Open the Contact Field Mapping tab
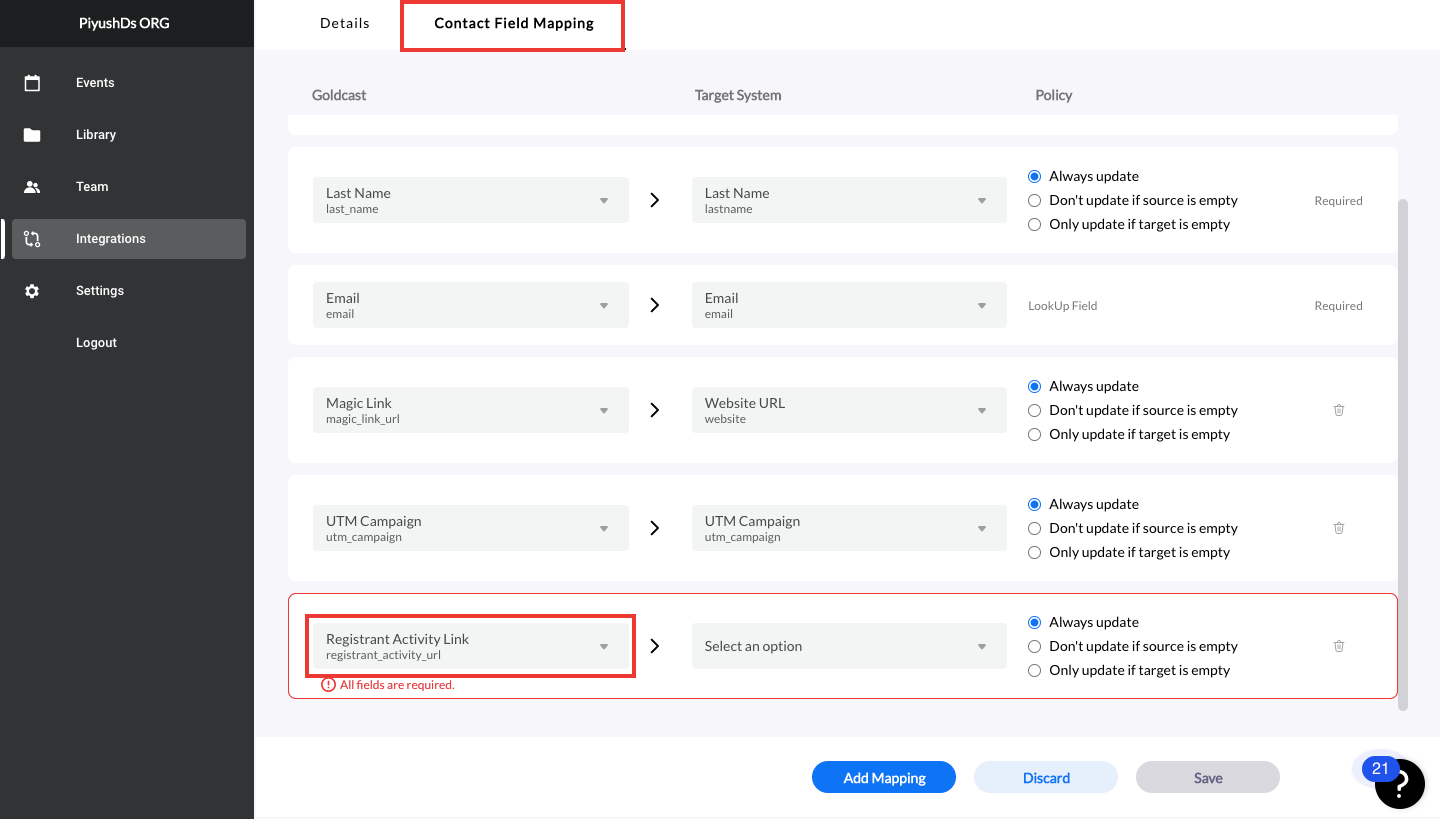 [514, 24]
